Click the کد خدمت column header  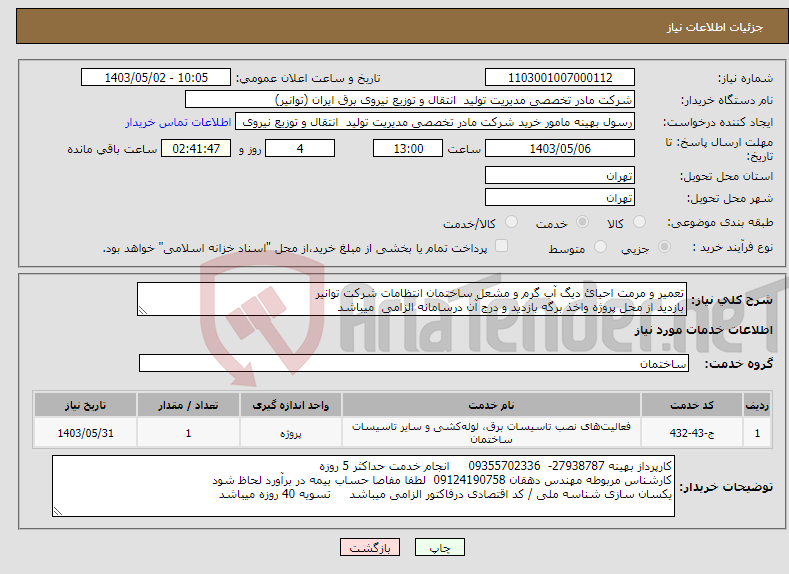(691, 405)
